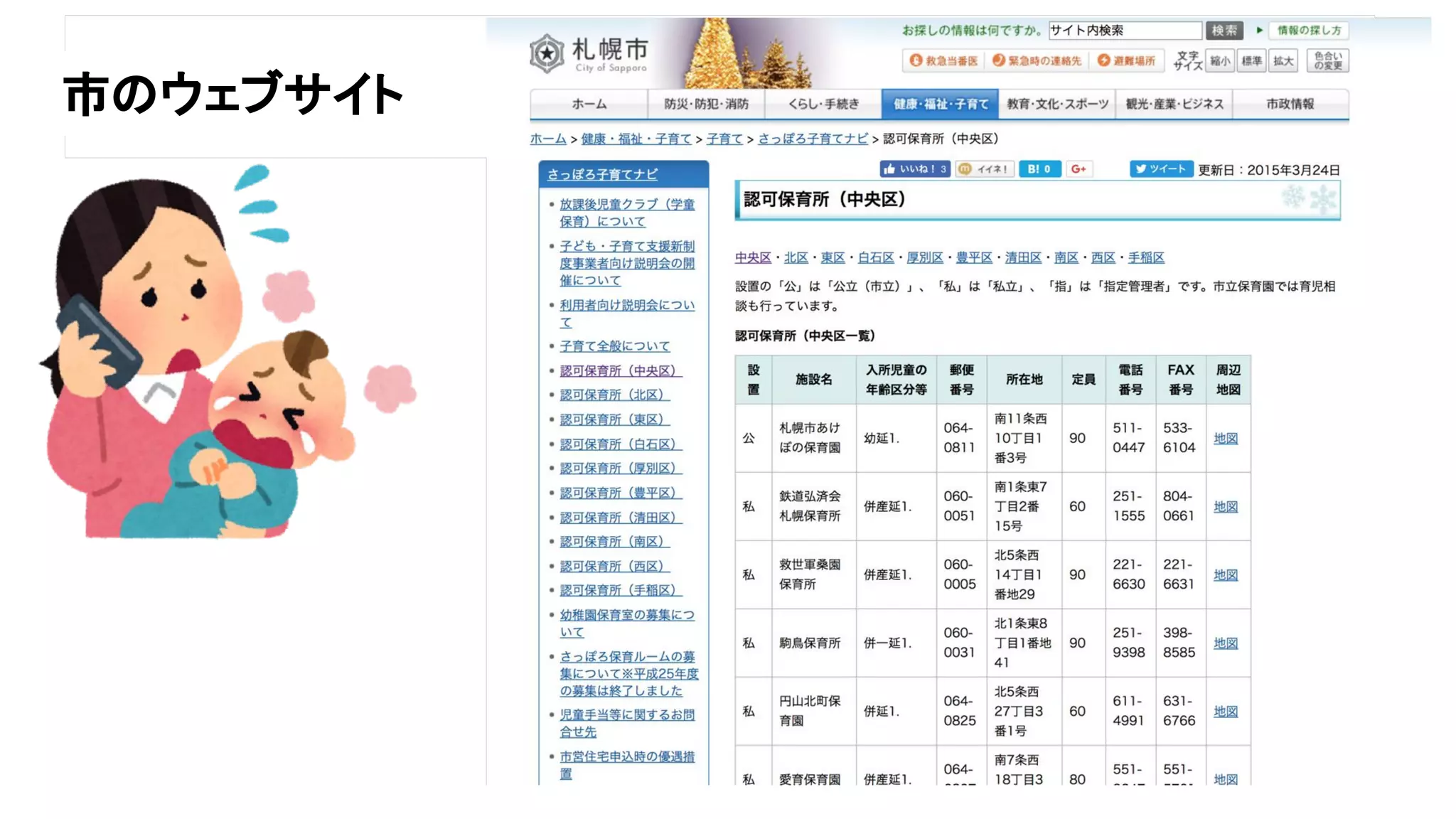Open the 地図 link for 札幌市あけぼの保育園

click(1226, 439)
